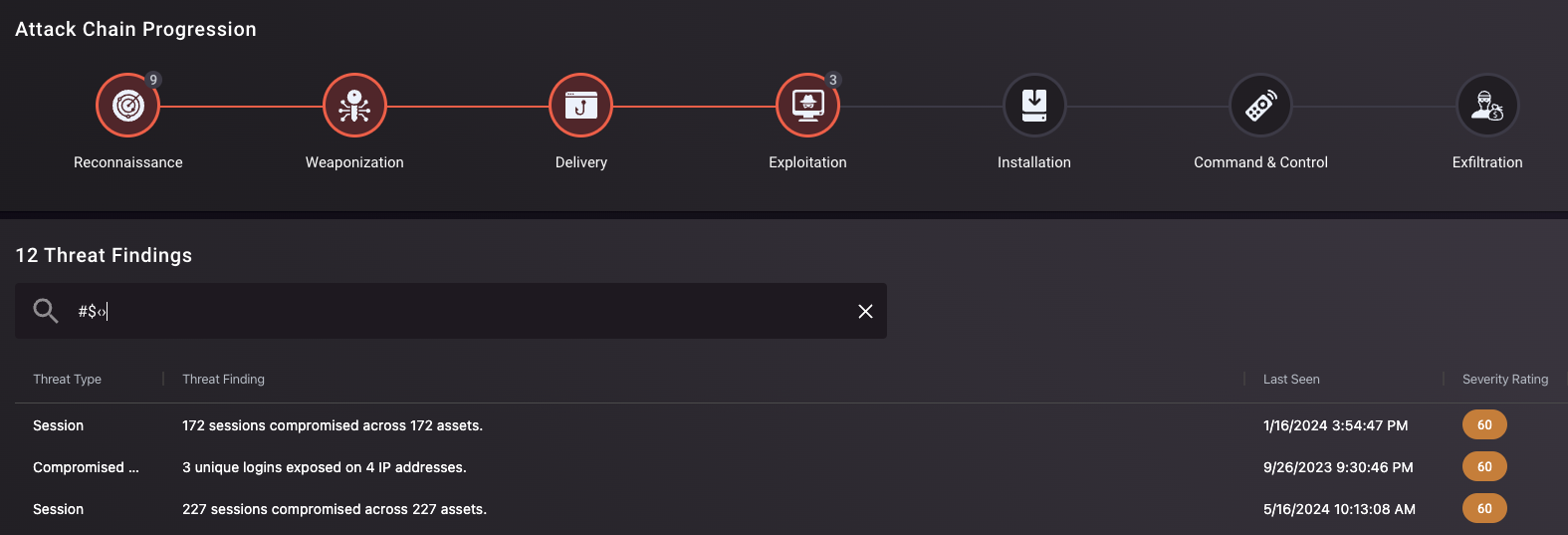Image resolution: width=1568 pixels, height=535 pixels.
Task: Click Session type in 172 sessions row
Action: pyautogui.click(x=58, y=425)
